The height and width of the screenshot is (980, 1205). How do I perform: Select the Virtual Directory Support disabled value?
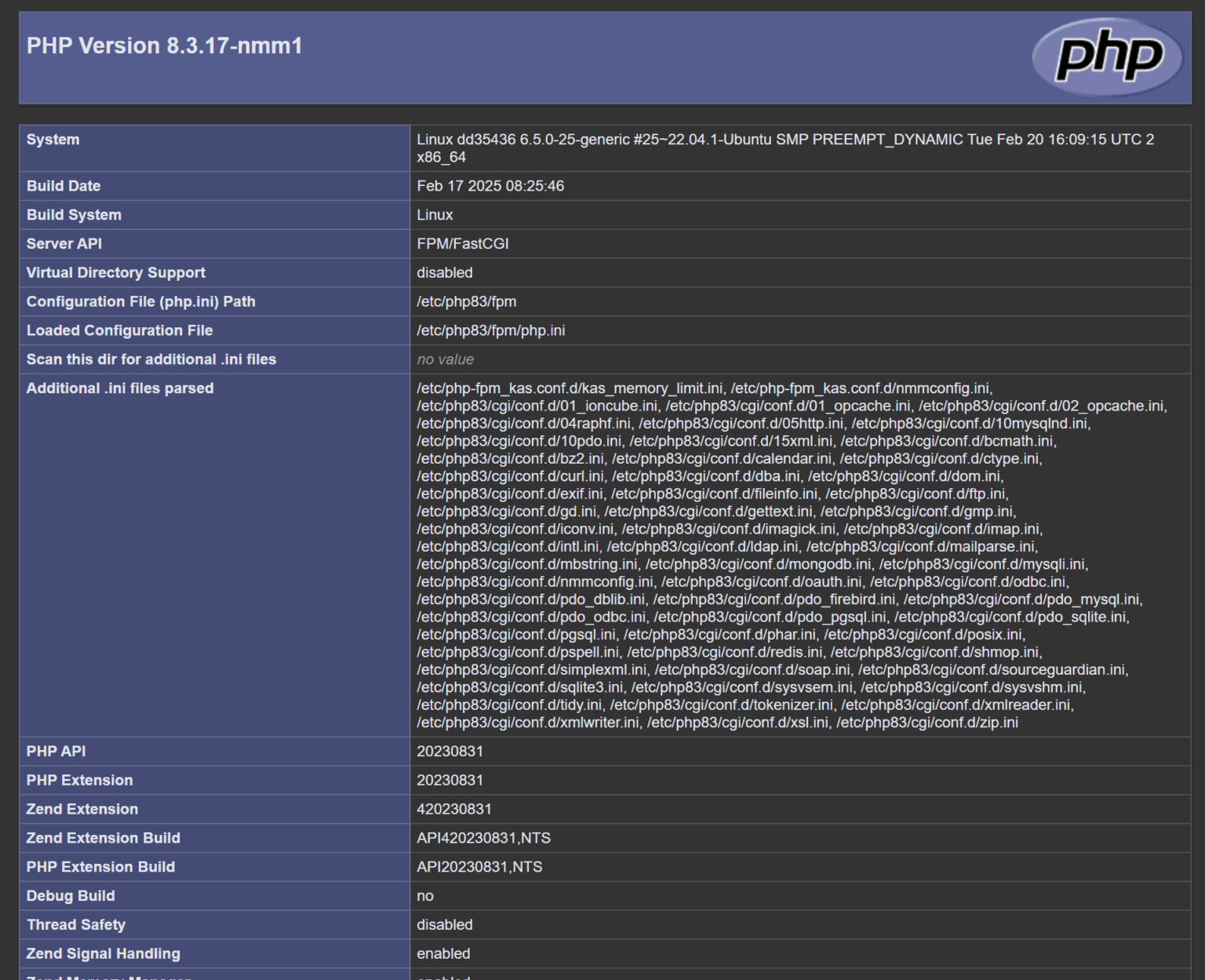click(x=445, y=272)
